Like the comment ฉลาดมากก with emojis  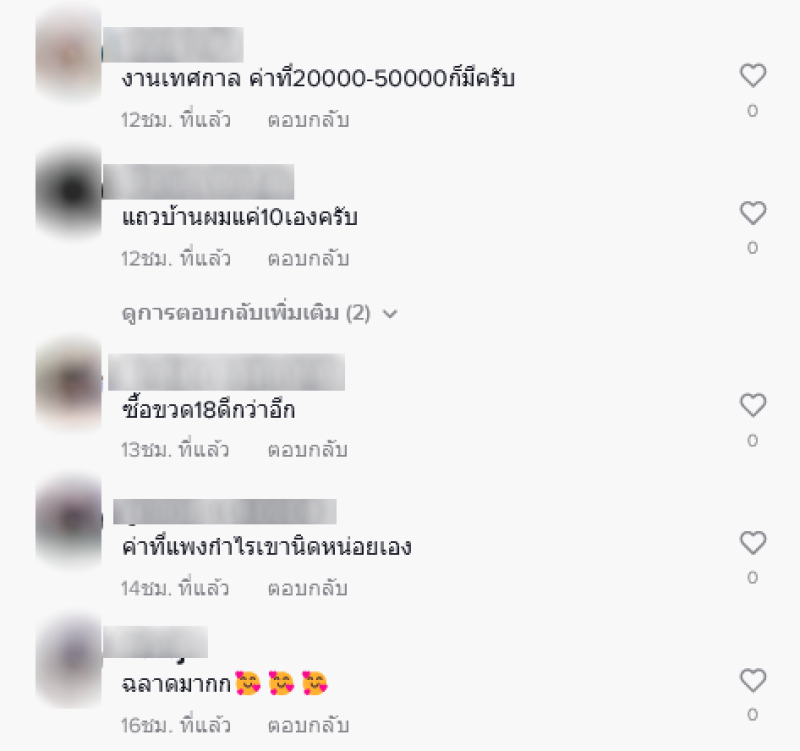[753, 680]
